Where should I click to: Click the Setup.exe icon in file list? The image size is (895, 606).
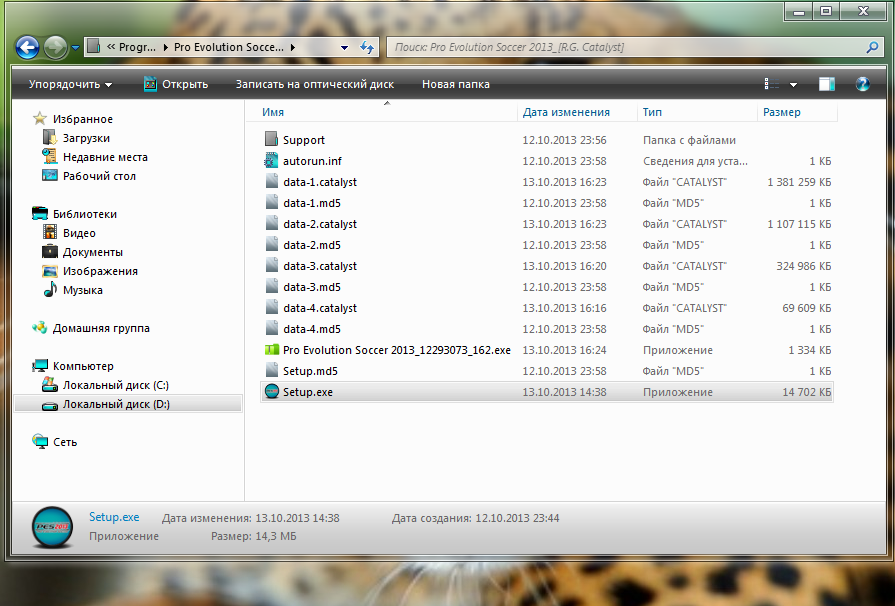272,391
